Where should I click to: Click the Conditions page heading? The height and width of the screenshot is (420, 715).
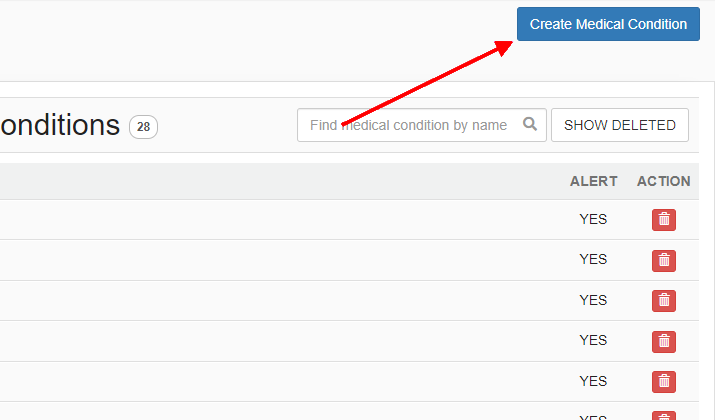pyautogui.click(x=60, y=125)
